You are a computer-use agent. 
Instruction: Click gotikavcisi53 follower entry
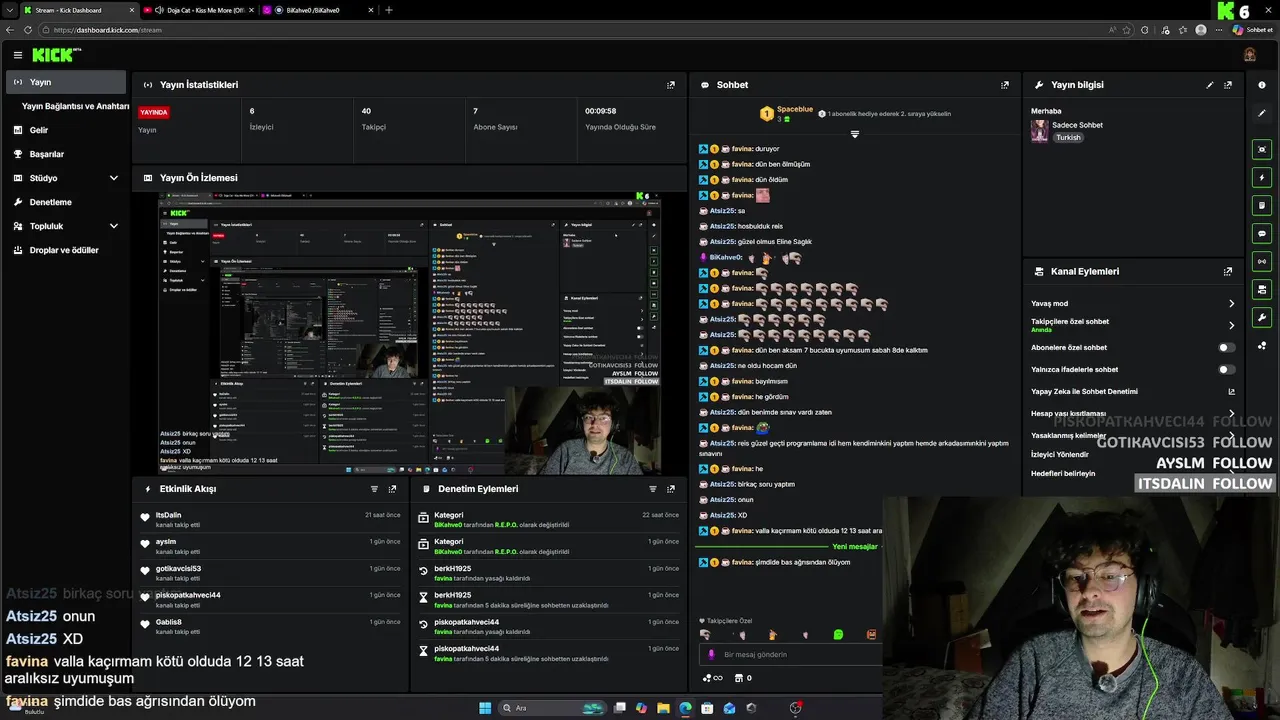coord(178,569)
